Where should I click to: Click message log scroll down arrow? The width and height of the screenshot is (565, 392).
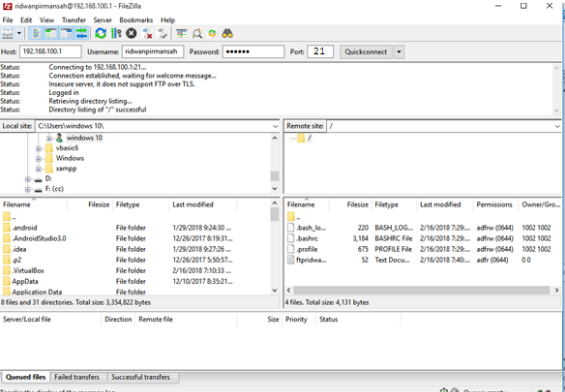(557, 111)
